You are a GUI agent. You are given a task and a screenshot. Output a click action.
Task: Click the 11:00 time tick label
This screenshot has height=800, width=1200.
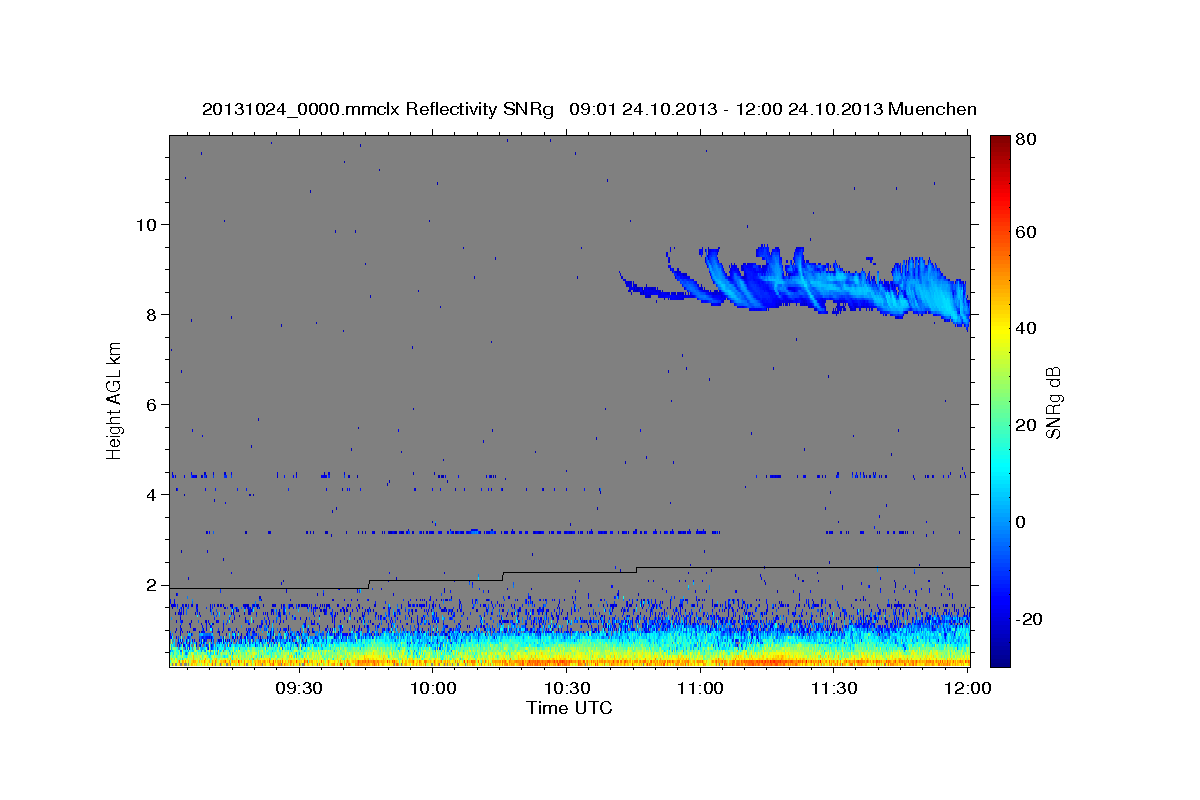[700, 689]
